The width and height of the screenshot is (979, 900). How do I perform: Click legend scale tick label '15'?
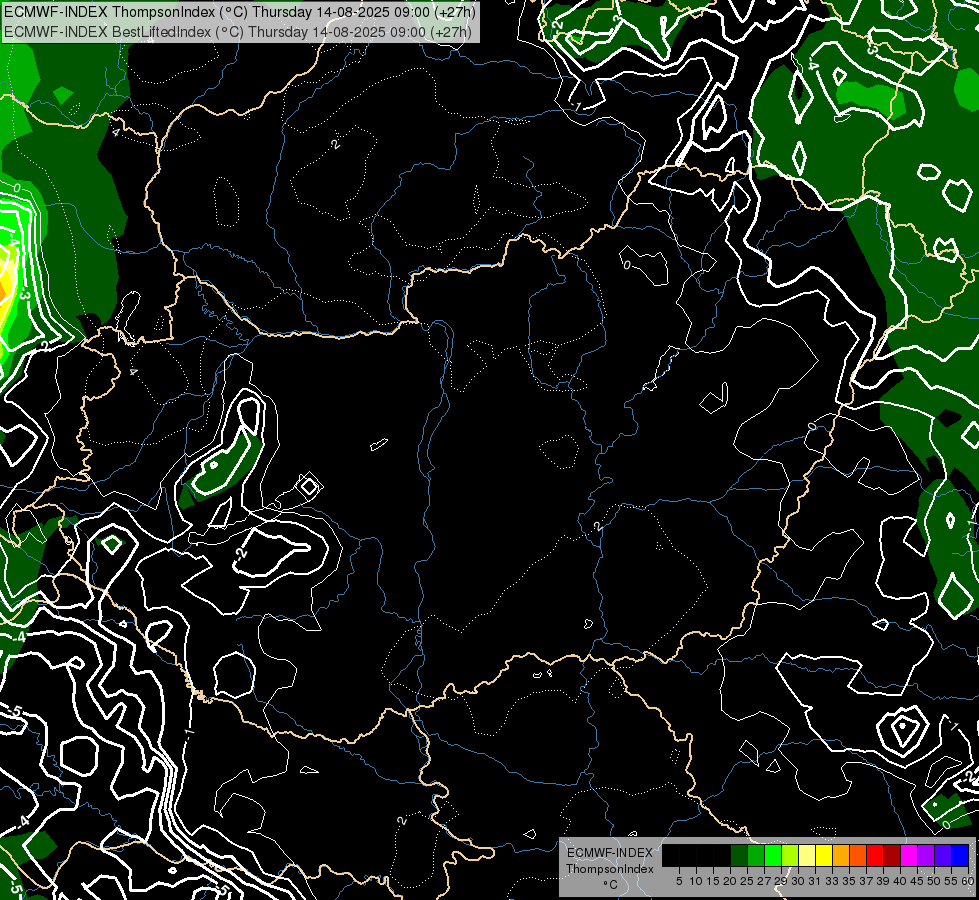(713, 881)
